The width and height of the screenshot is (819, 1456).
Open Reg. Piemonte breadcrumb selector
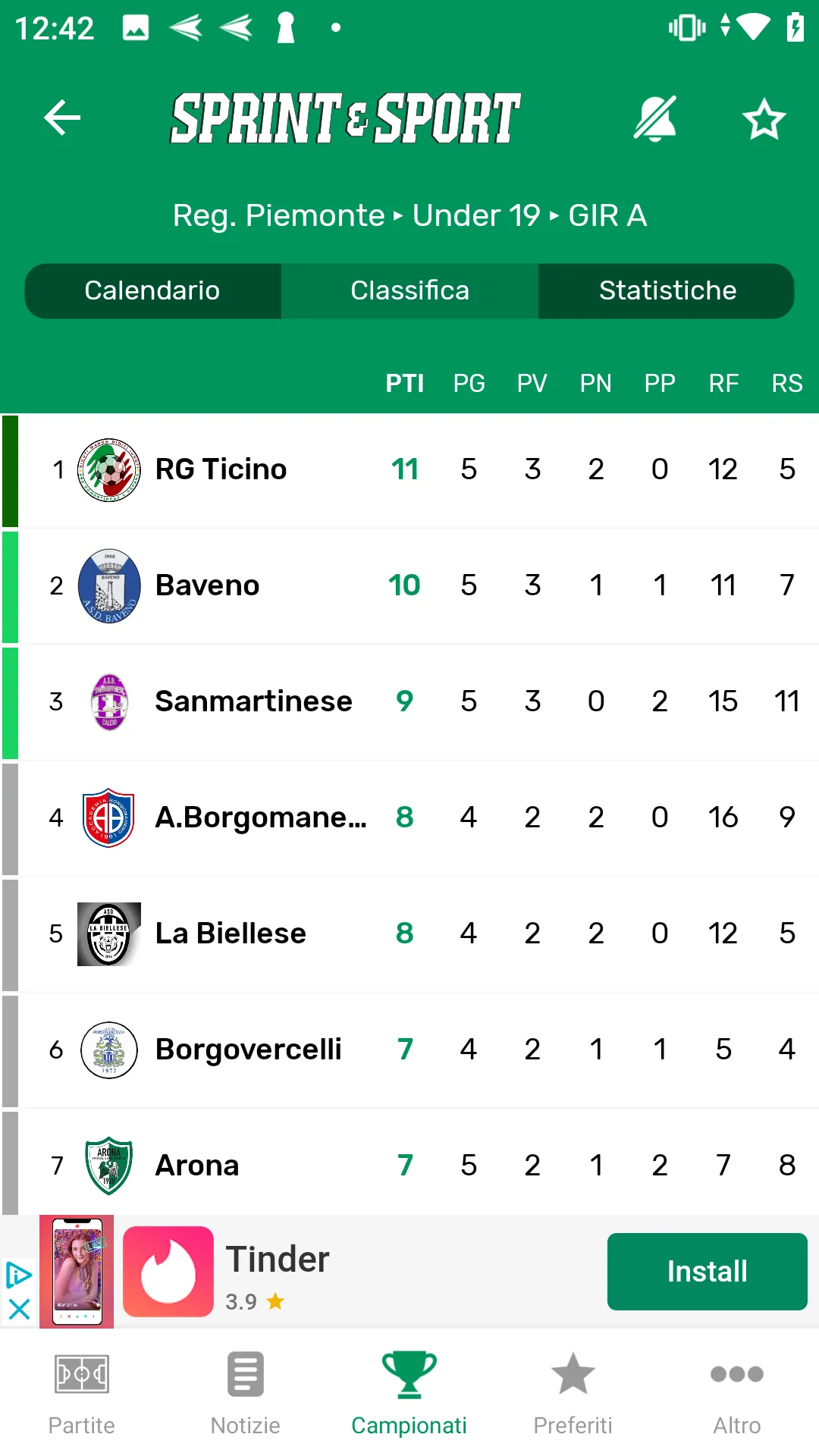[x=278, y=216]
